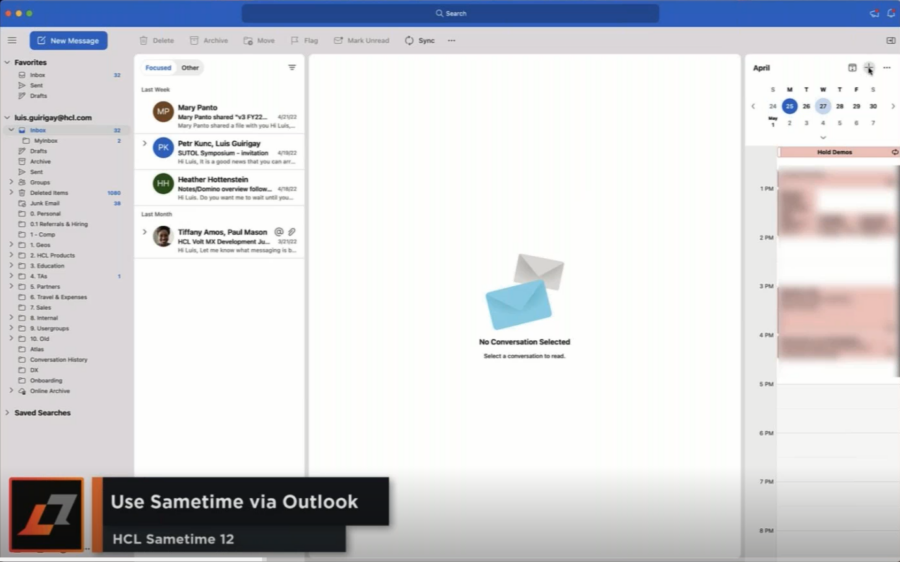Open the calendar pane more options ellipsis
The image size is (900, 562).
pyautogui.click(x=887, y=68)
